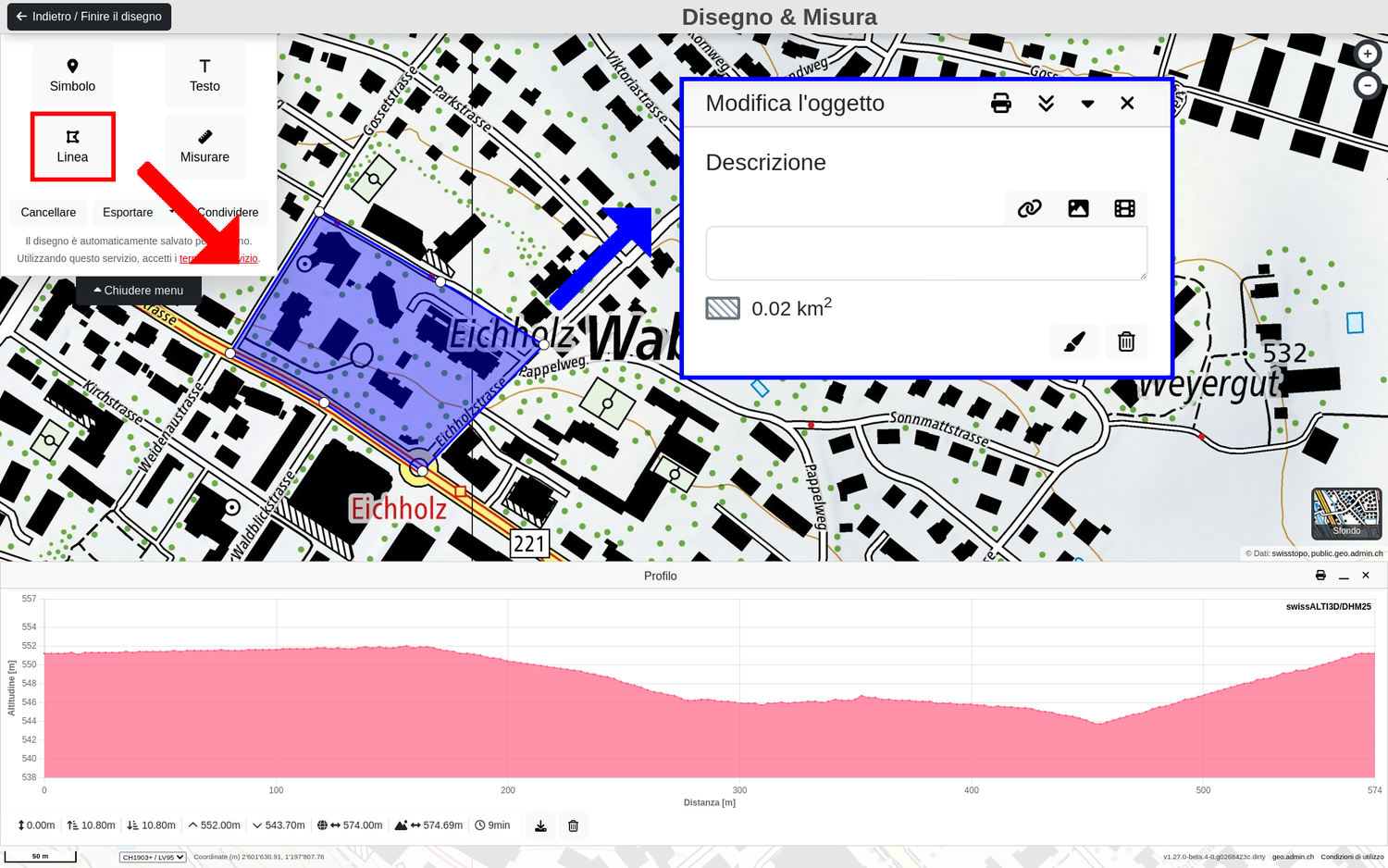Embed a video in the description
Viewport: 1388px width, 868px height.
(x=1124, y=209)
